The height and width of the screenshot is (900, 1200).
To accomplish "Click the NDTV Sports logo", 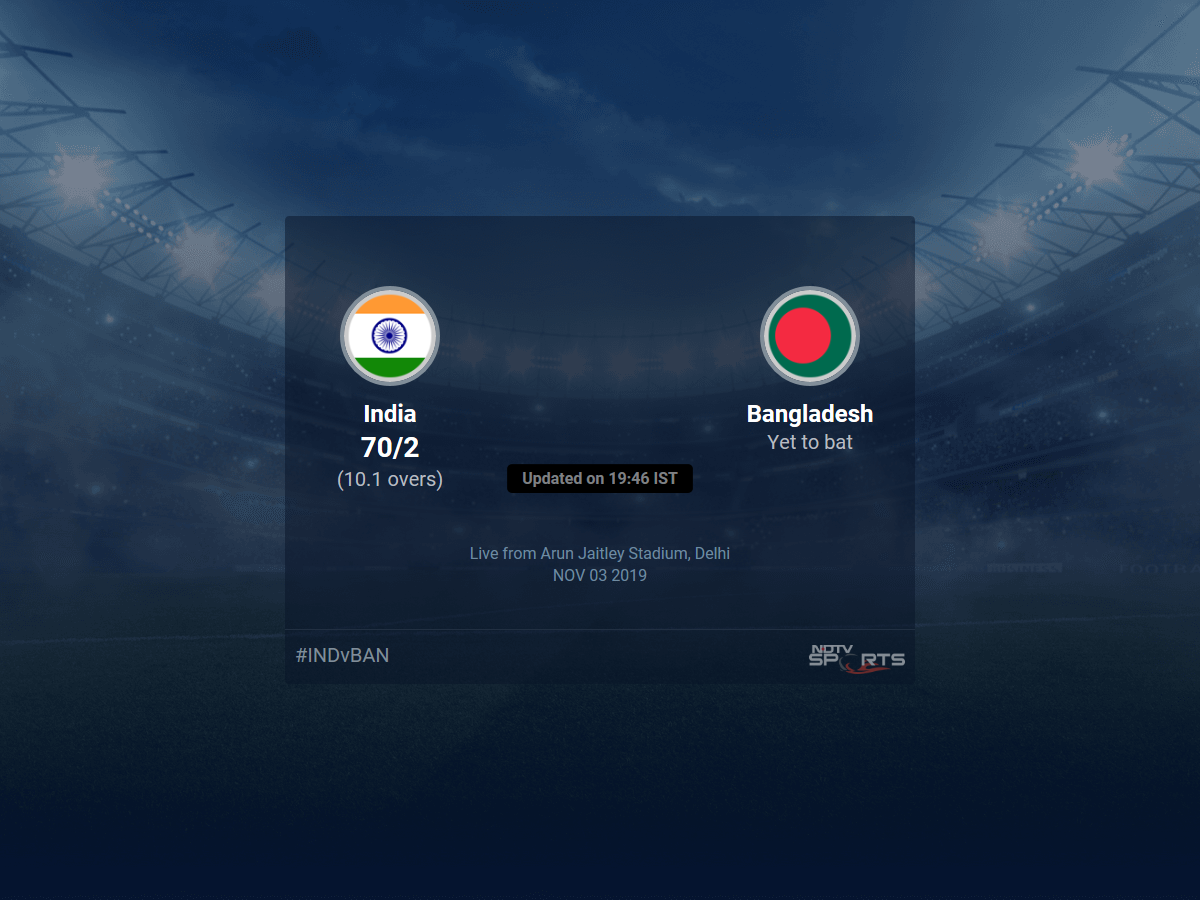I will coord(857,656).
